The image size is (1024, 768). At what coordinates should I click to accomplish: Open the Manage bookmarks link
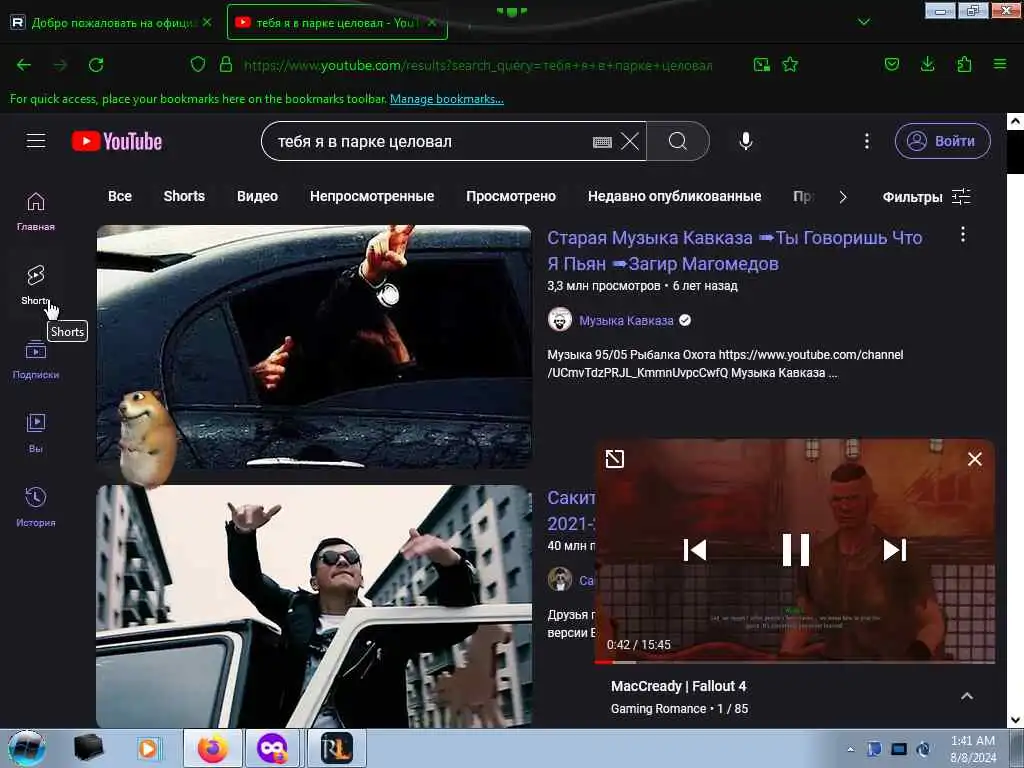[x=447, y=99]
